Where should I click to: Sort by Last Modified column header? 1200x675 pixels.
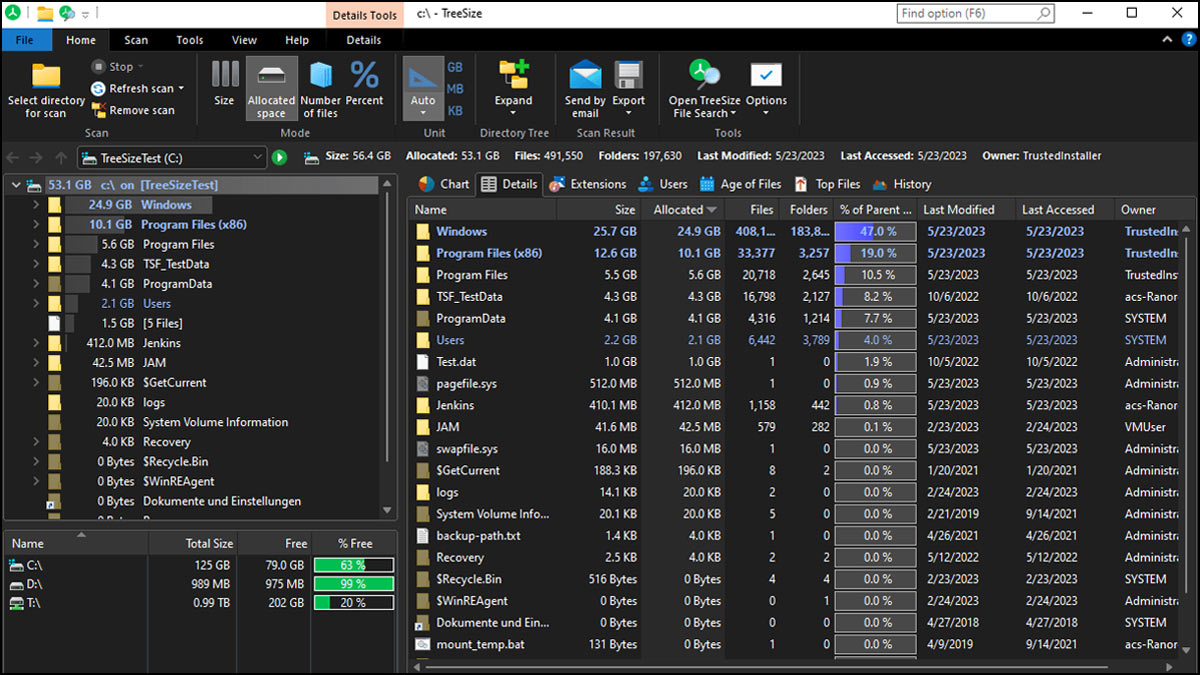tap(966, 210)
